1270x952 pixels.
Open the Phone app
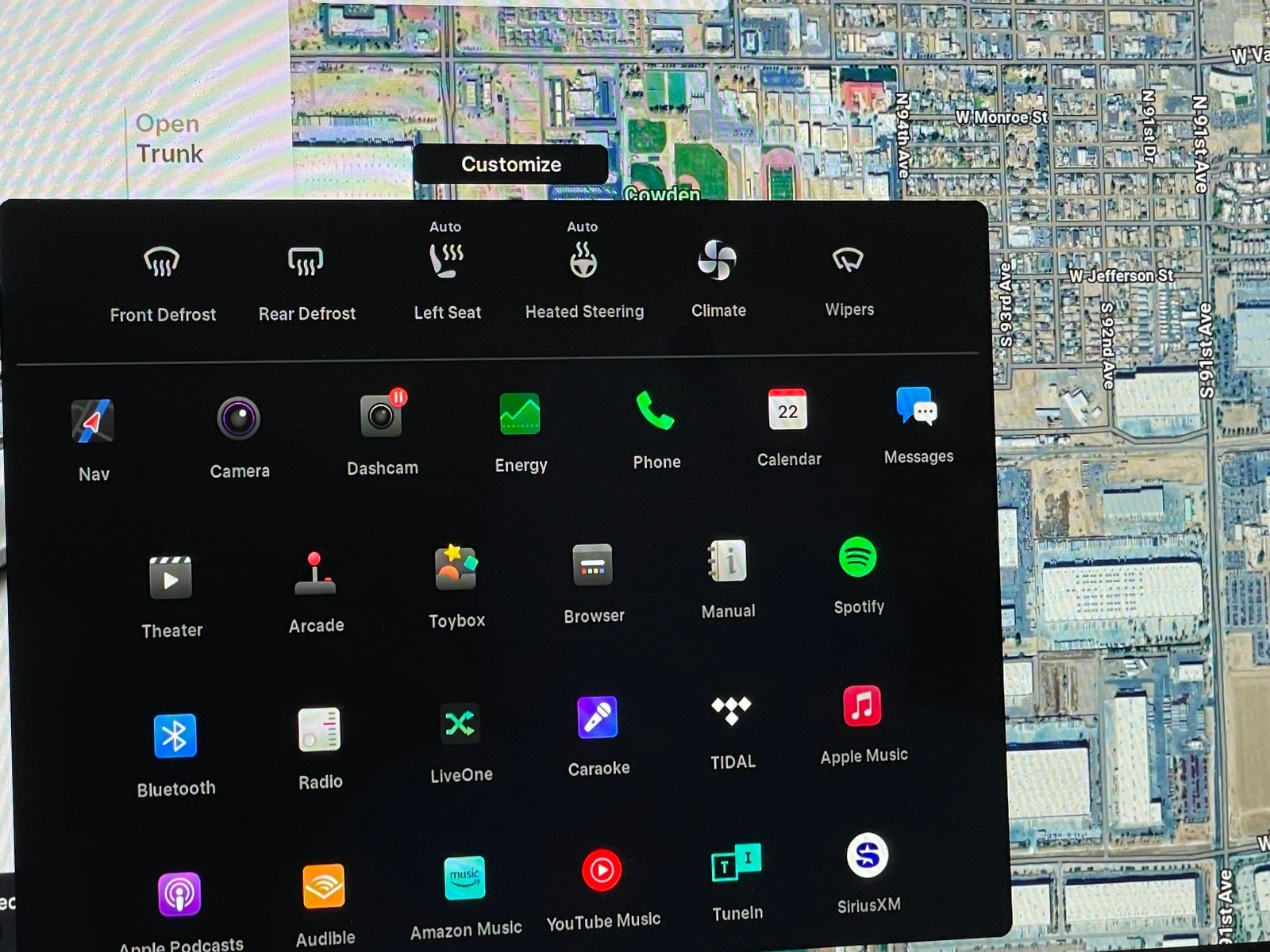pos(656,410)
